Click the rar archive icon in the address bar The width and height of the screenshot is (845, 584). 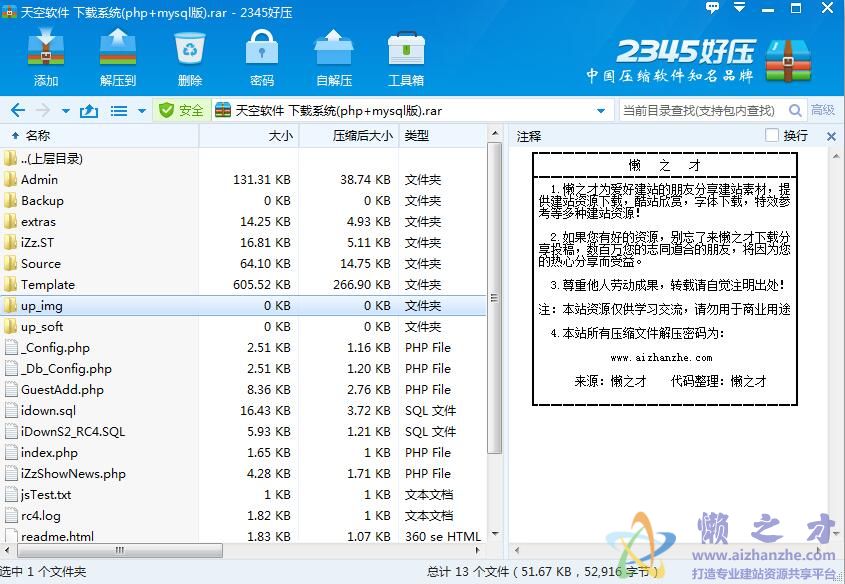(223, 110)
